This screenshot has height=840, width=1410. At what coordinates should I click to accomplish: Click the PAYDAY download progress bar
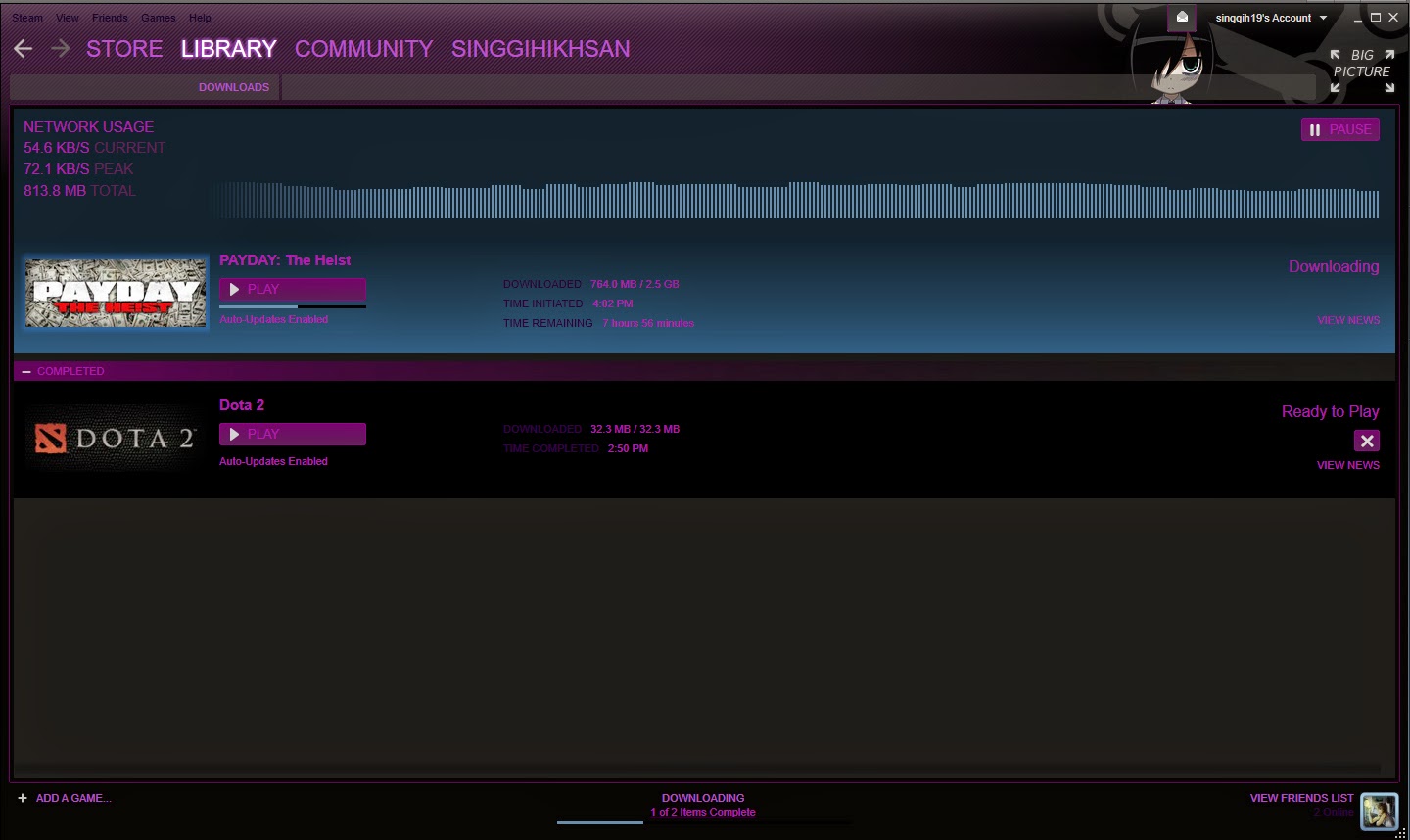coord(293,306)
